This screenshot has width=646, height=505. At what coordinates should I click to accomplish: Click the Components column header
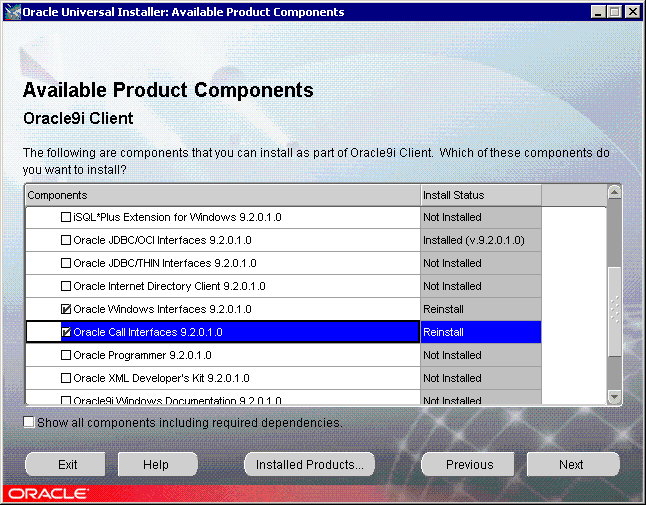[x=222, y=195]
